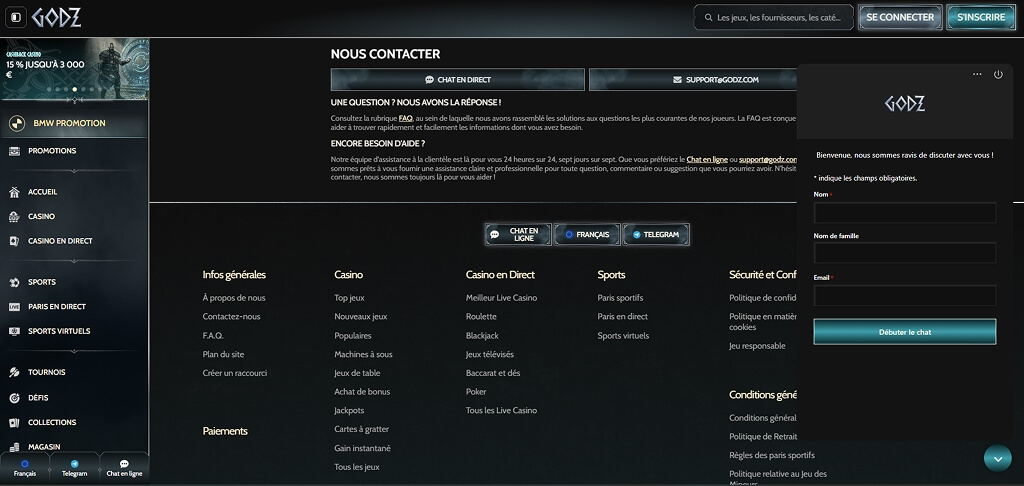Open Blackjack footer link
The image size is (1024, 486).
point(482,336)
